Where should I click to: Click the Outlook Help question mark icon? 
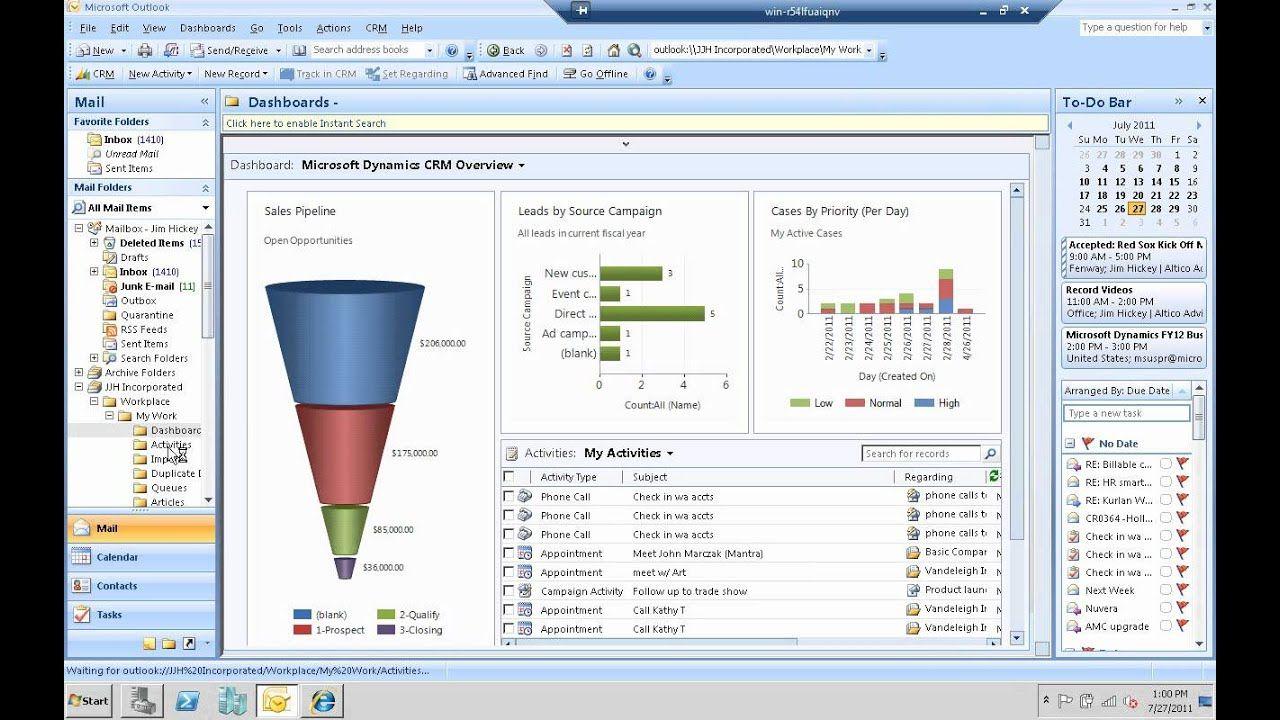tap(452, 50)
